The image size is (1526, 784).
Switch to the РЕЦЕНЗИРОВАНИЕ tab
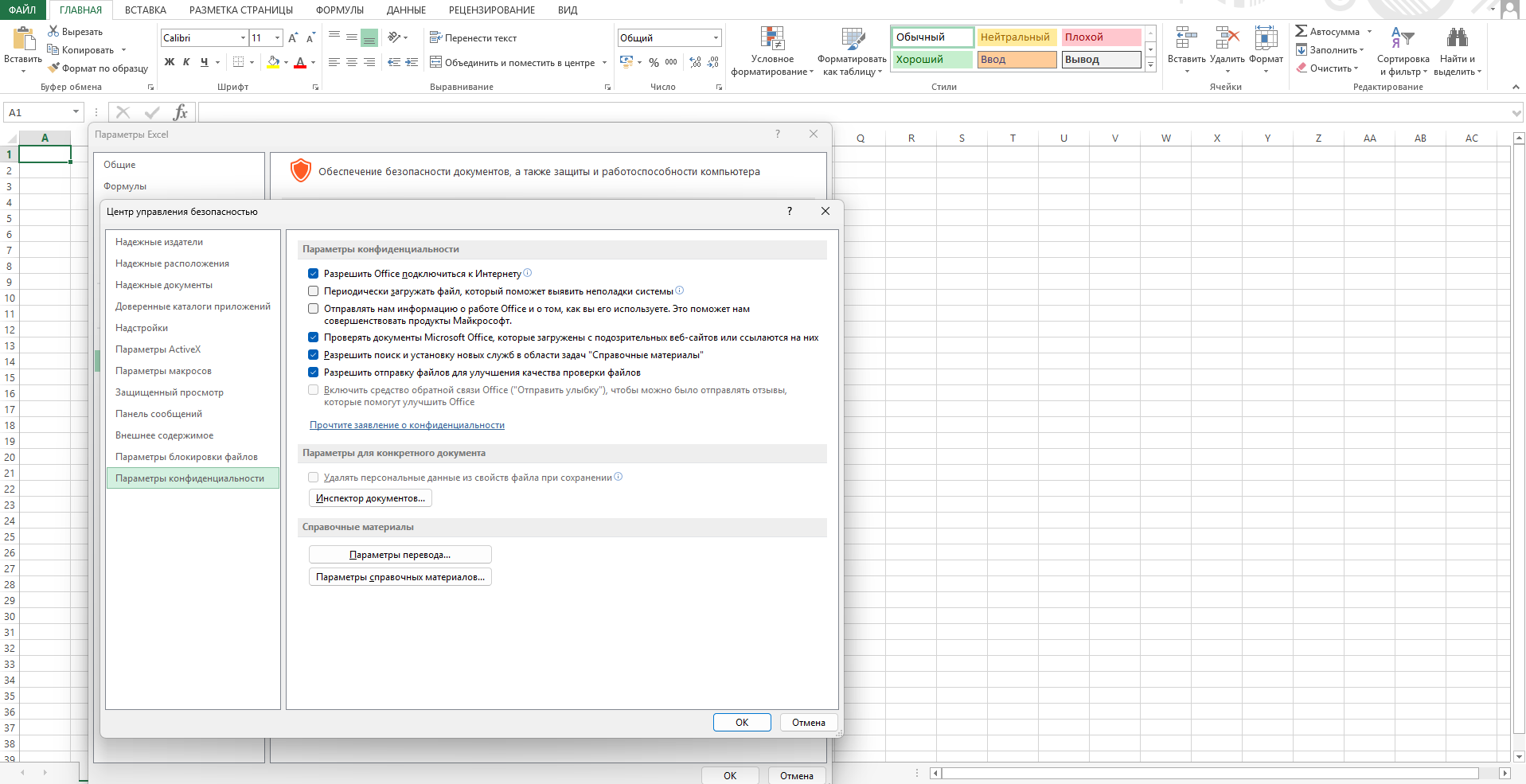coord(492,10)
